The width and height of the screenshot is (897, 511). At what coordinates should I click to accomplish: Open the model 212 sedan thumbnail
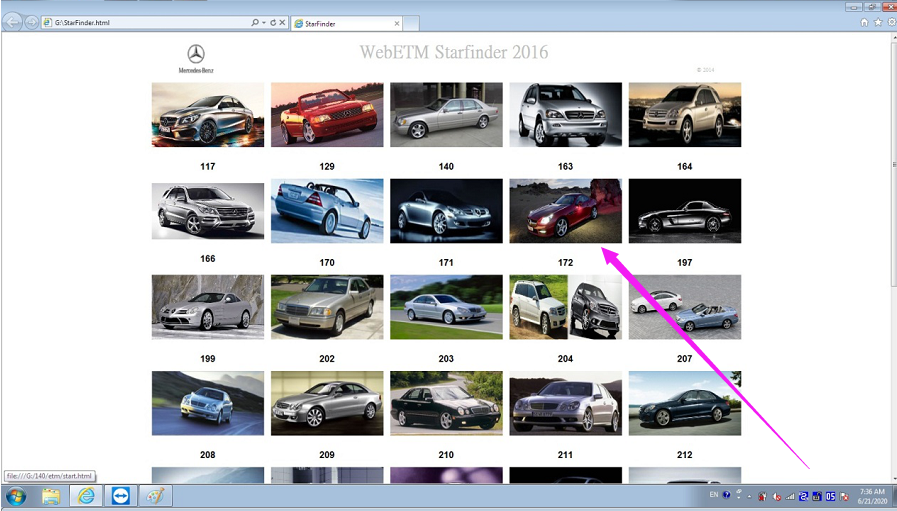pyautogui.click(x=685, y=403)
